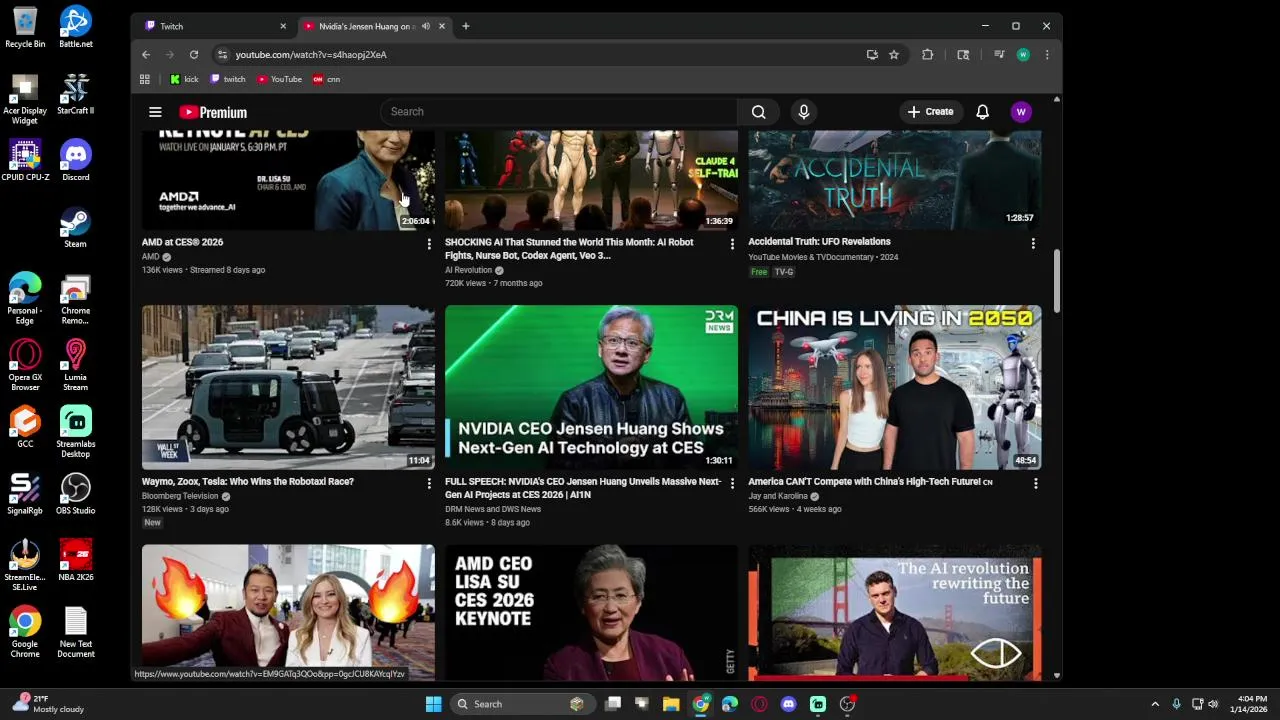The width and height of the screenshot is (1280, 720).
Task: Click the install app icon in address bar
Action: [x=872, y=55]
